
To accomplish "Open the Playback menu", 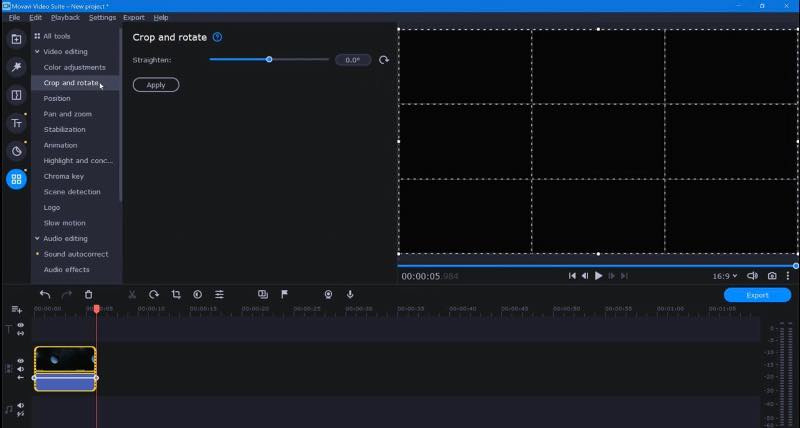I will pyautogui.click(x=65, y=17).
